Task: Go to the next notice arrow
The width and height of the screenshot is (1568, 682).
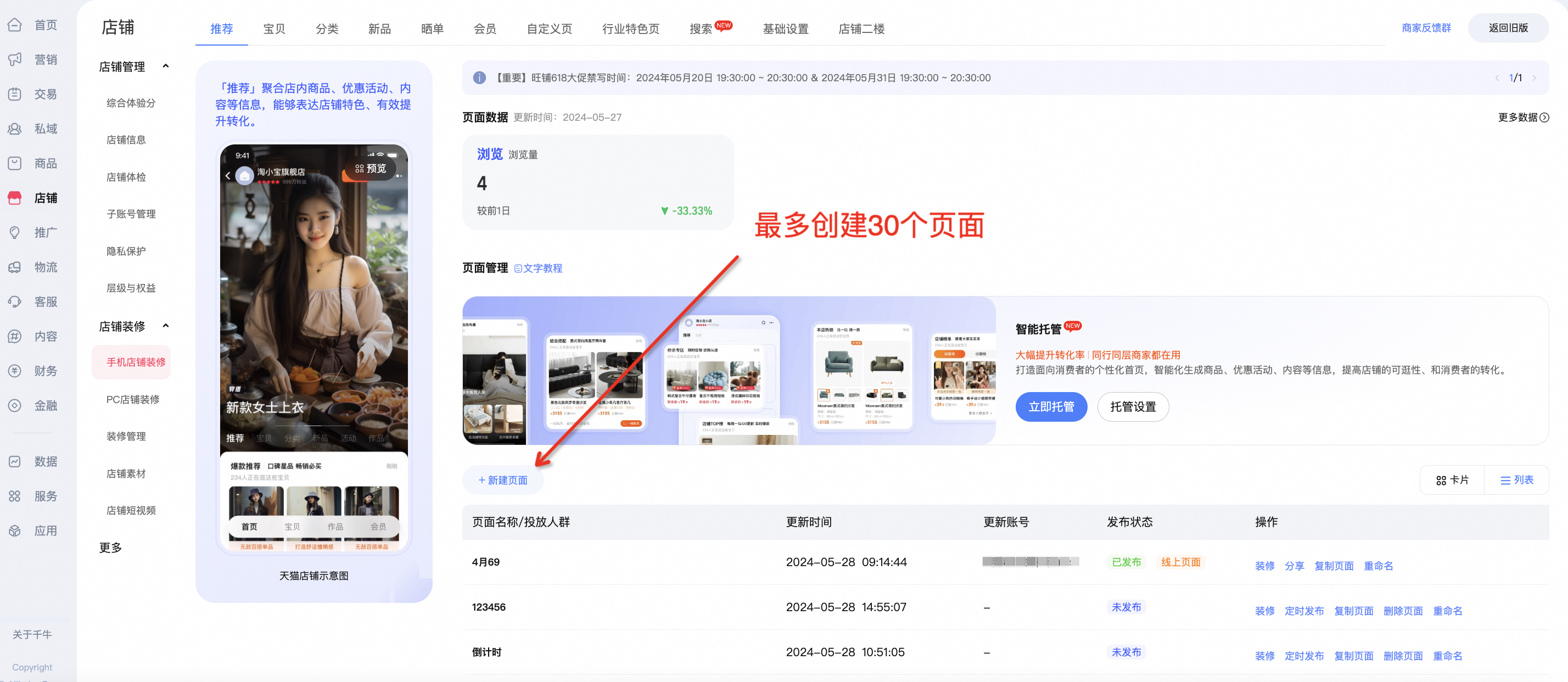Action: pos(1535,78)
